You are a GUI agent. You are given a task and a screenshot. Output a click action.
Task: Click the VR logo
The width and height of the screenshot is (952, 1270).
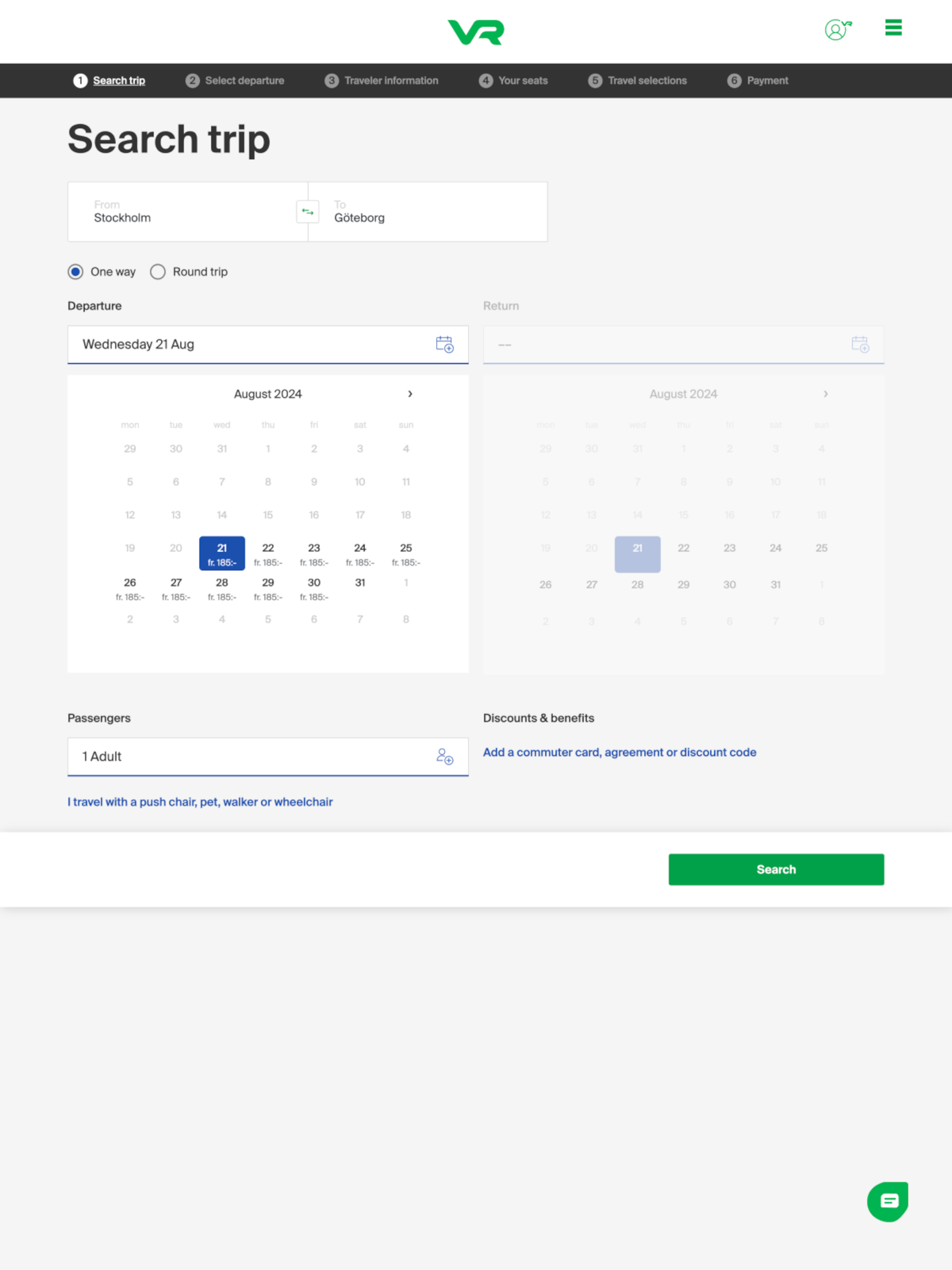pos(476,32)
